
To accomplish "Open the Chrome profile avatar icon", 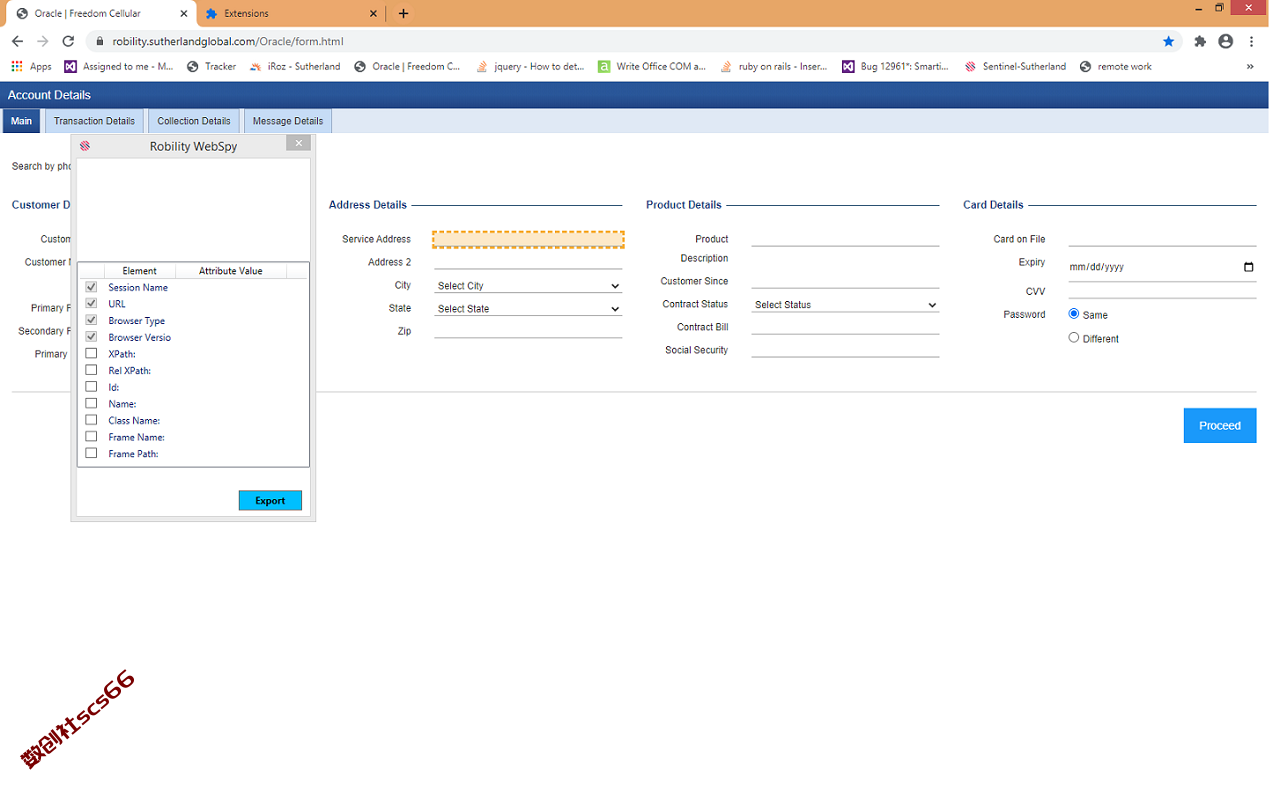I will 1226,41.
